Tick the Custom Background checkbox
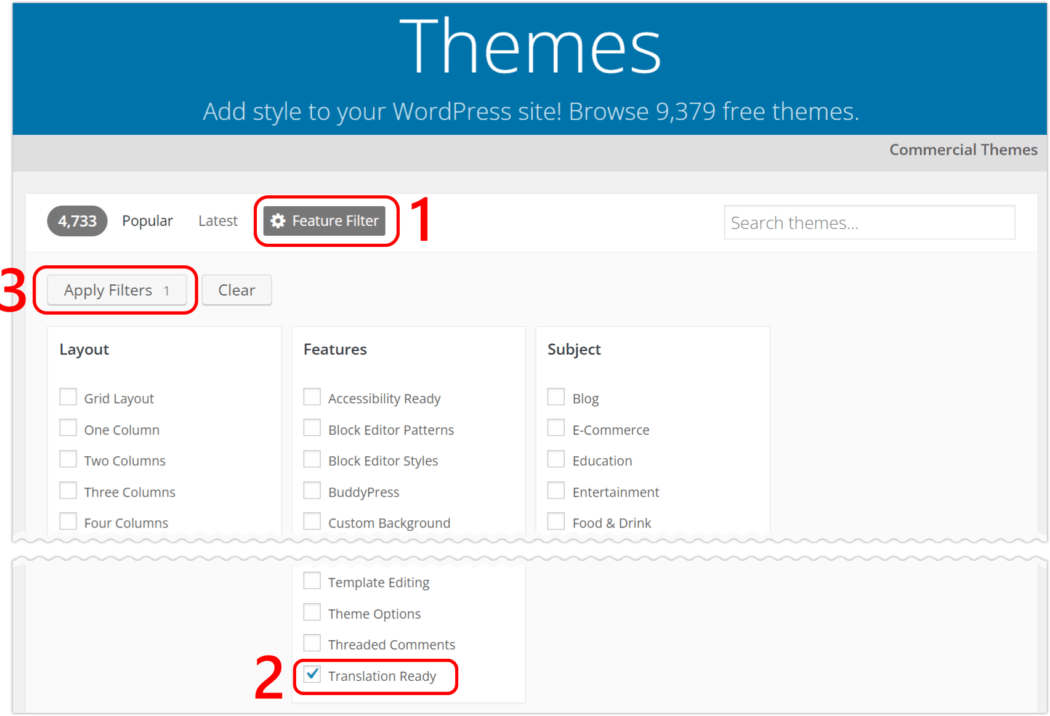Image resolution: width=1050 pixels, height=716 pixels. point(312,521)
